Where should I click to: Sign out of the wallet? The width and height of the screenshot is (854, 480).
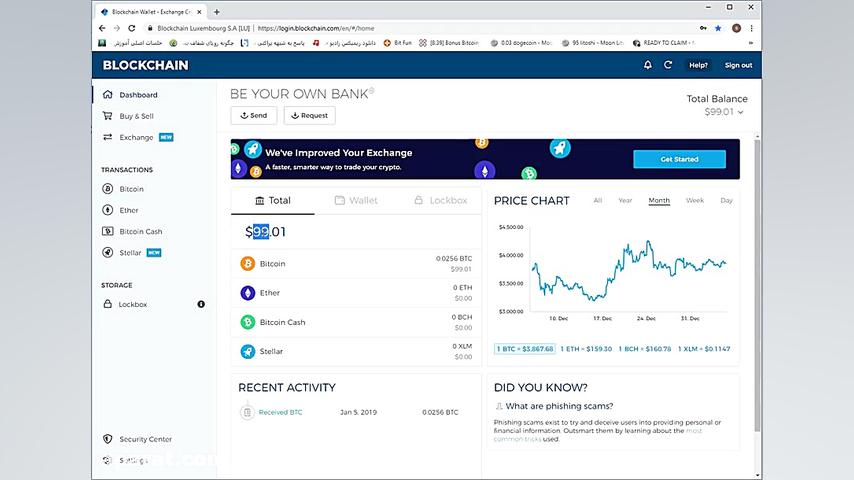738,65
